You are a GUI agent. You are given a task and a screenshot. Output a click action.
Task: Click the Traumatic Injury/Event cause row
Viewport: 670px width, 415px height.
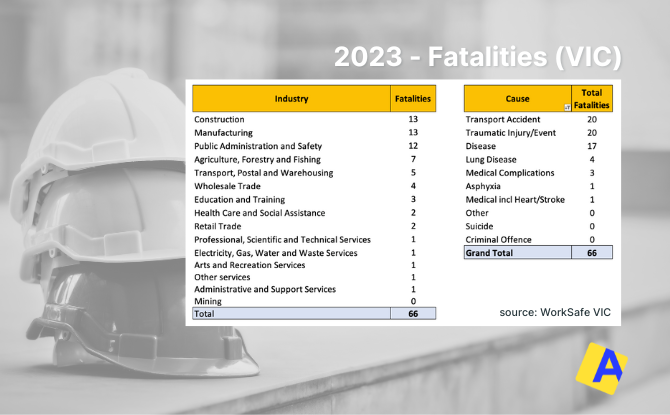coord(538,132)
